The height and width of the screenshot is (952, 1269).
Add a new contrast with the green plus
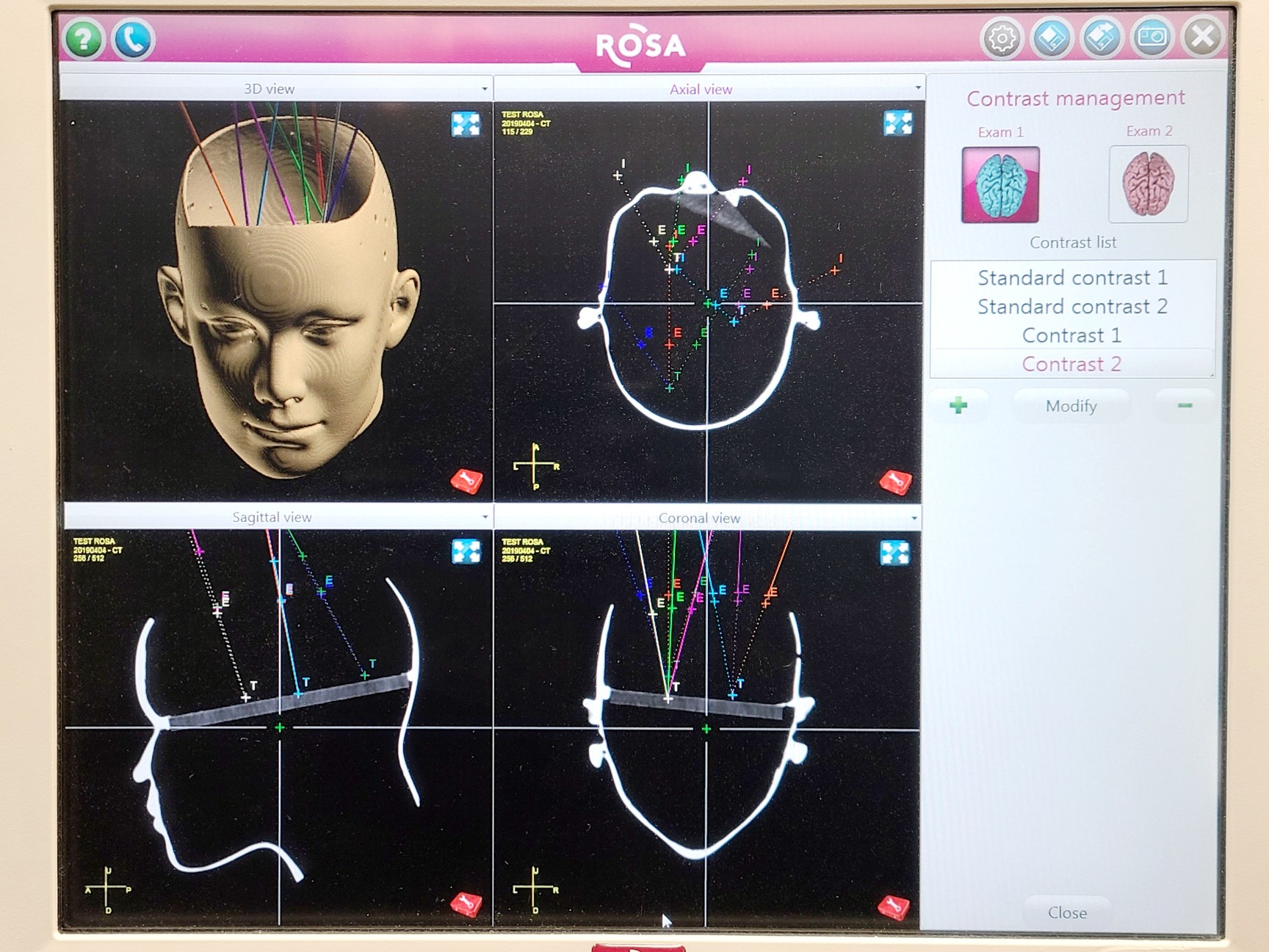[958, 404]
